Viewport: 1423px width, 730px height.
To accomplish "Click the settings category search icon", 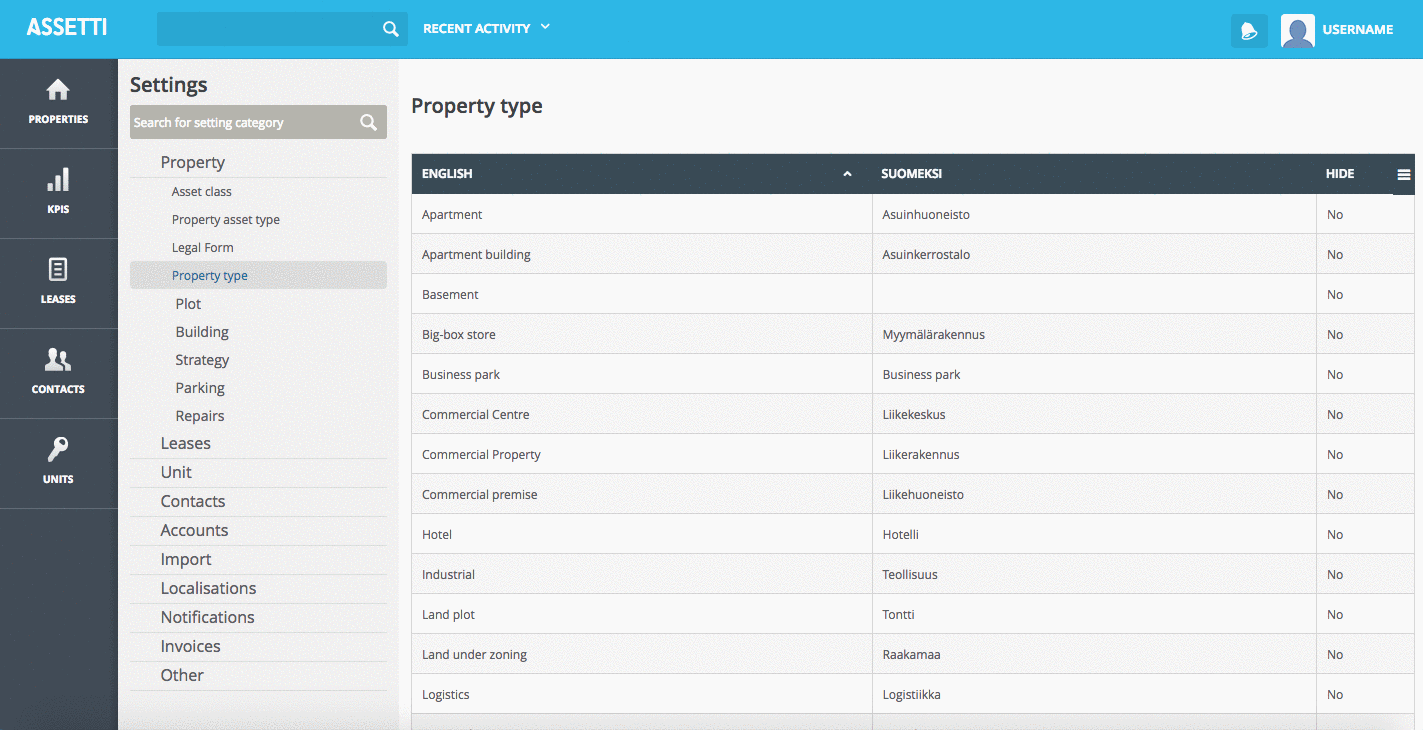I will 369,122.
